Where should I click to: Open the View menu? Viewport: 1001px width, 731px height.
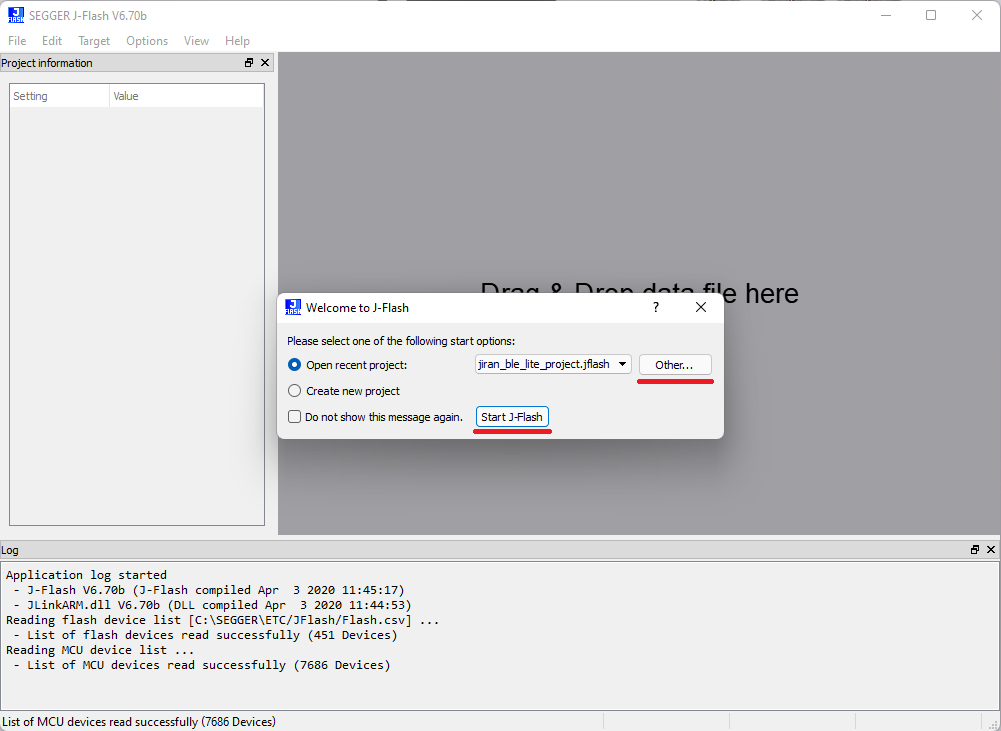pos(196,41)
